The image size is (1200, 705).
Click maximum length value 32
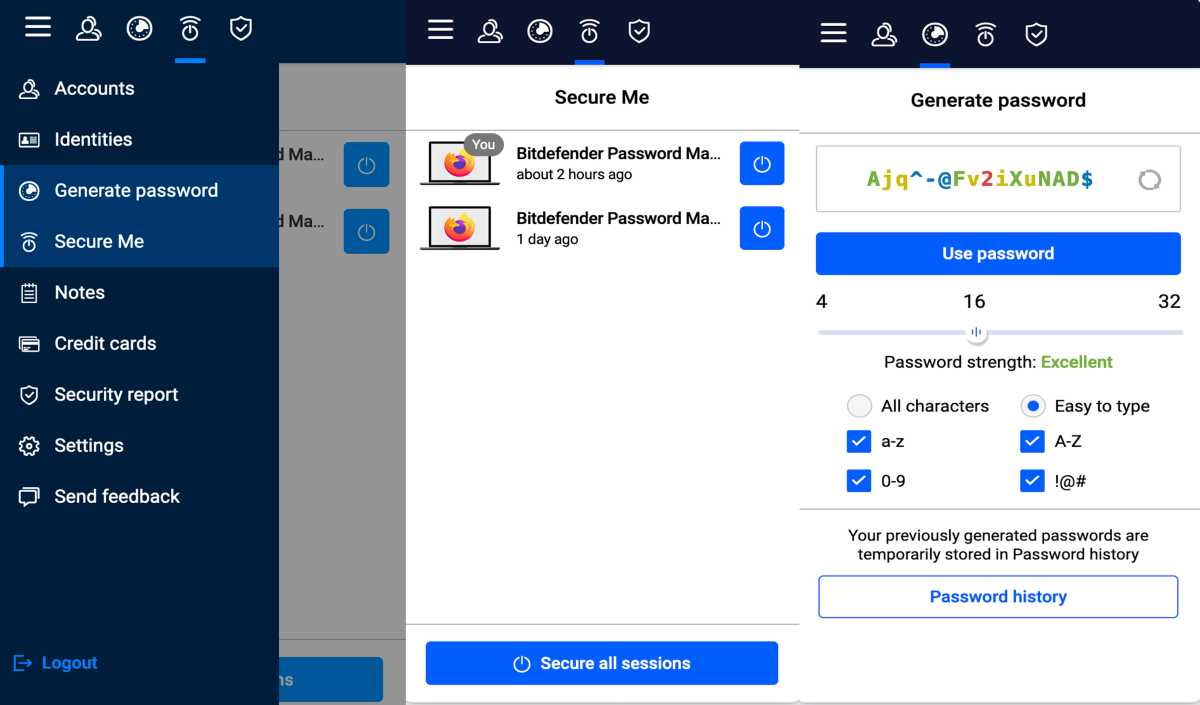pyautogui.click(x=1169, y=301)
